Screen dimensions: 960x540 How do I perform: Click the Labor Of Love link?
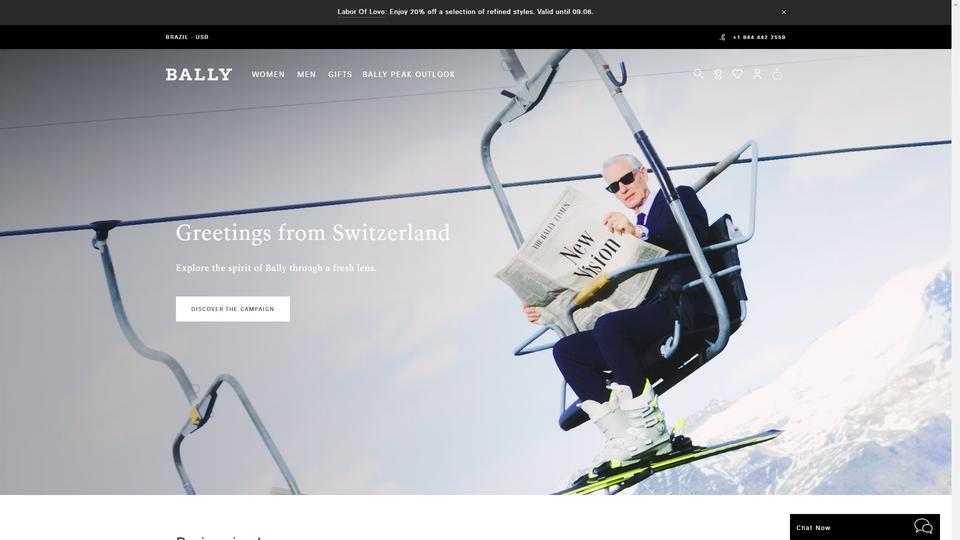(361, 12)
